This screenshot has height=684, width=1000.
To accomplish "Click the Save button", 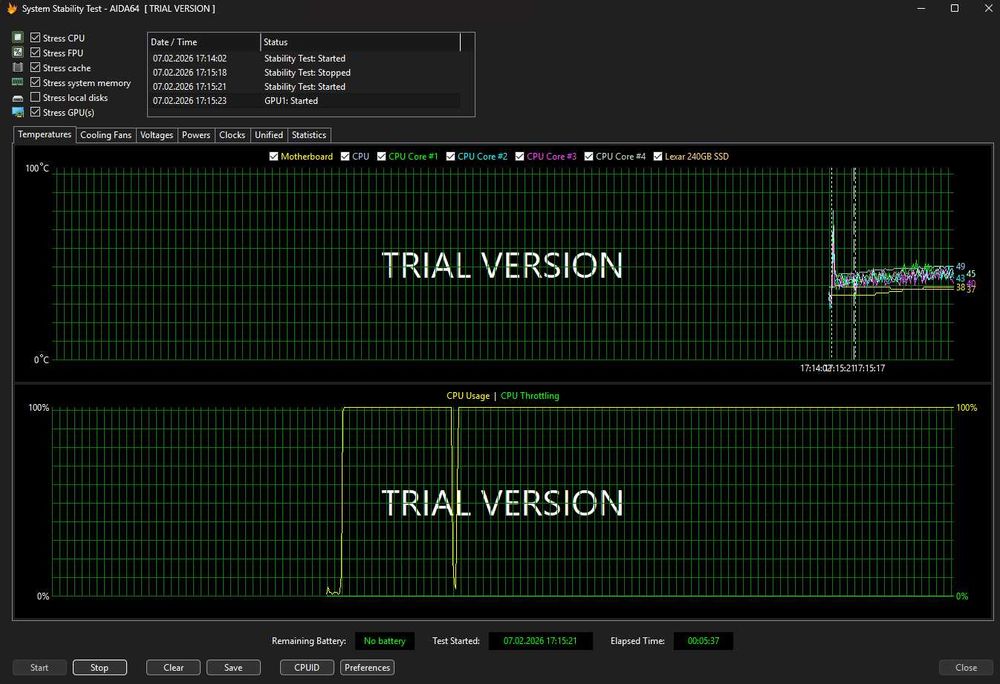I will 233,667.
